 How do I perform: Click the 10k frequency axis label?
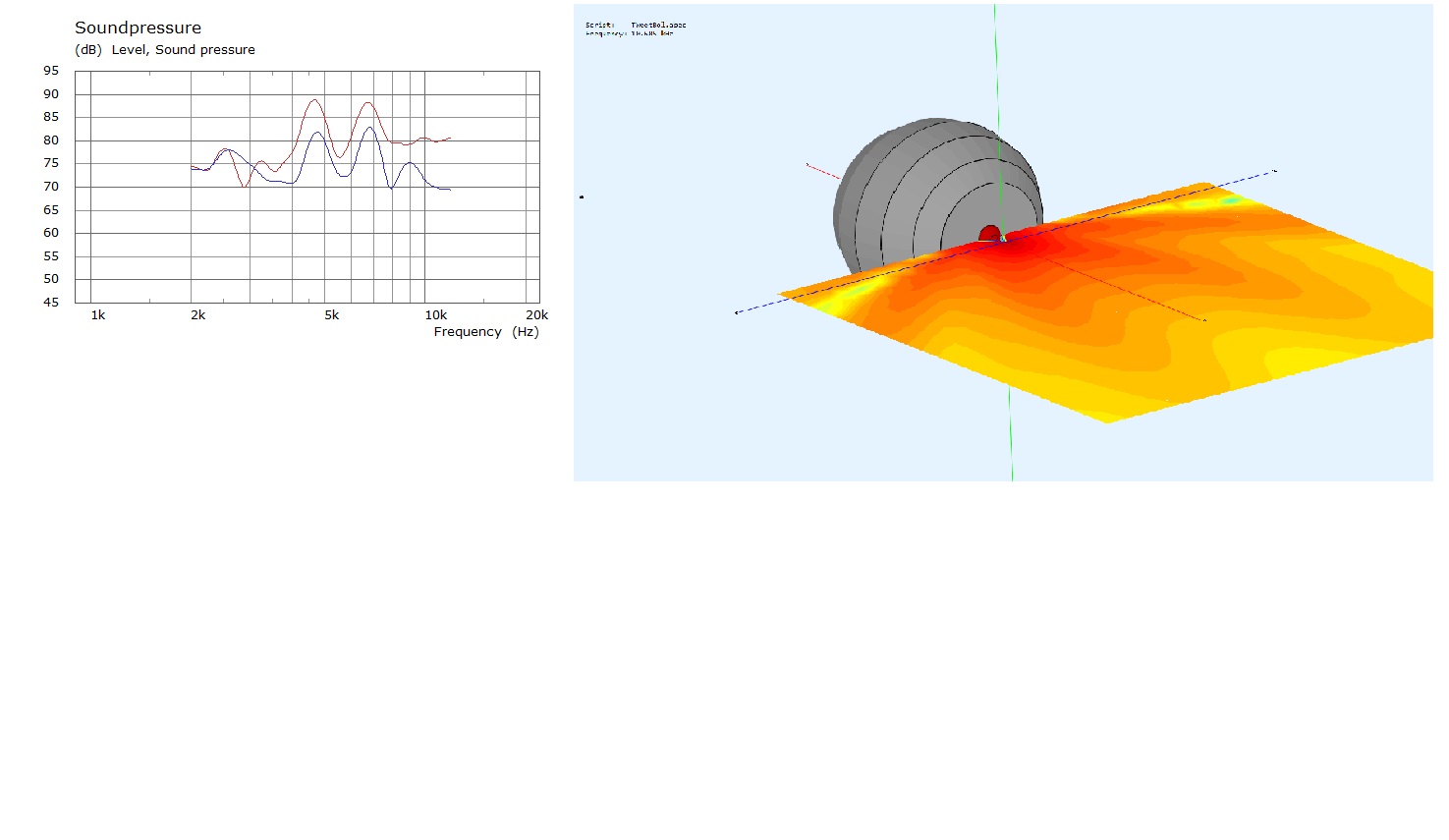coord(436,315)
